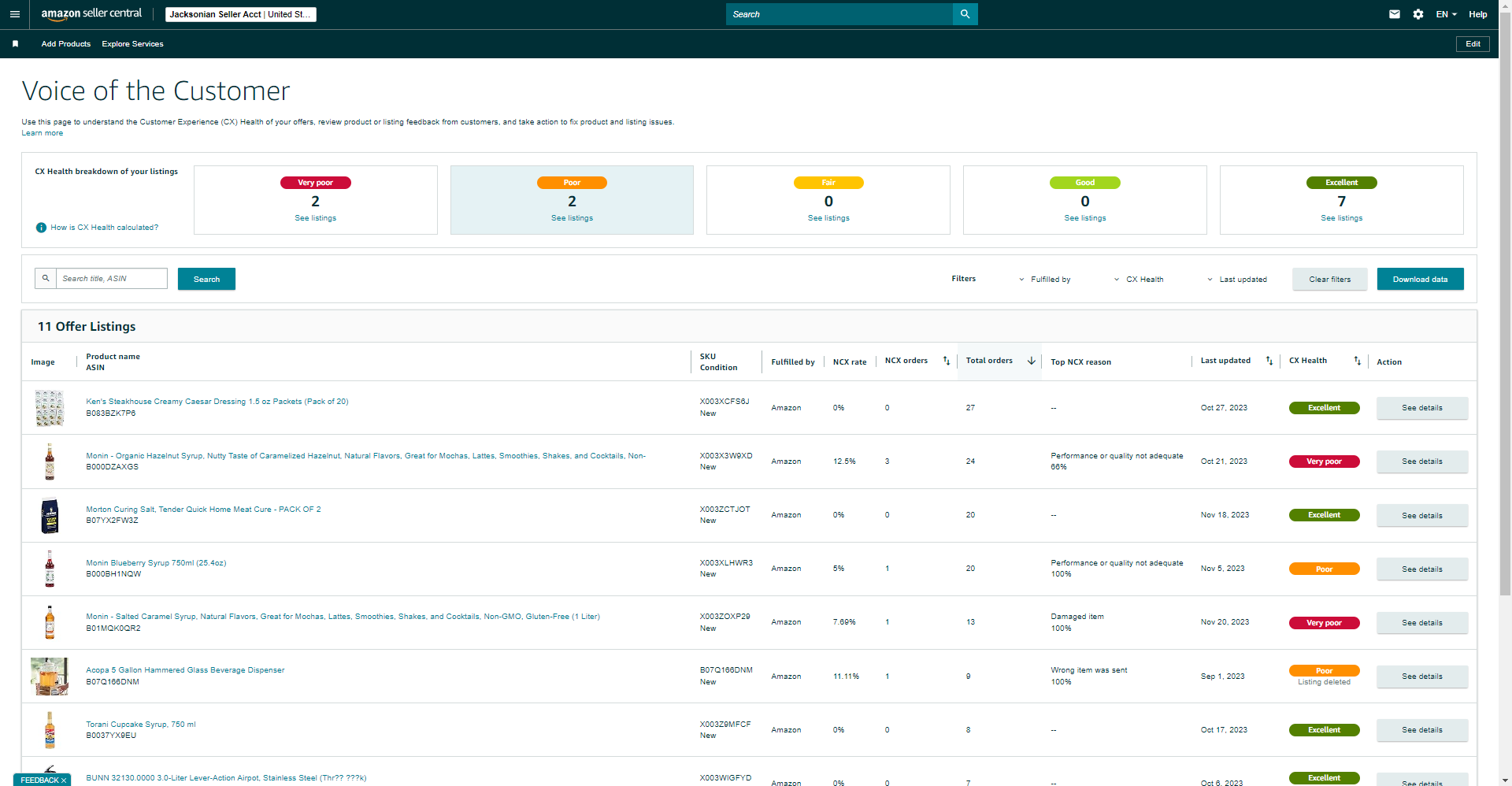
Task: Expand the Fulfilled by filter dropdown
Action: coord(1045,280)
